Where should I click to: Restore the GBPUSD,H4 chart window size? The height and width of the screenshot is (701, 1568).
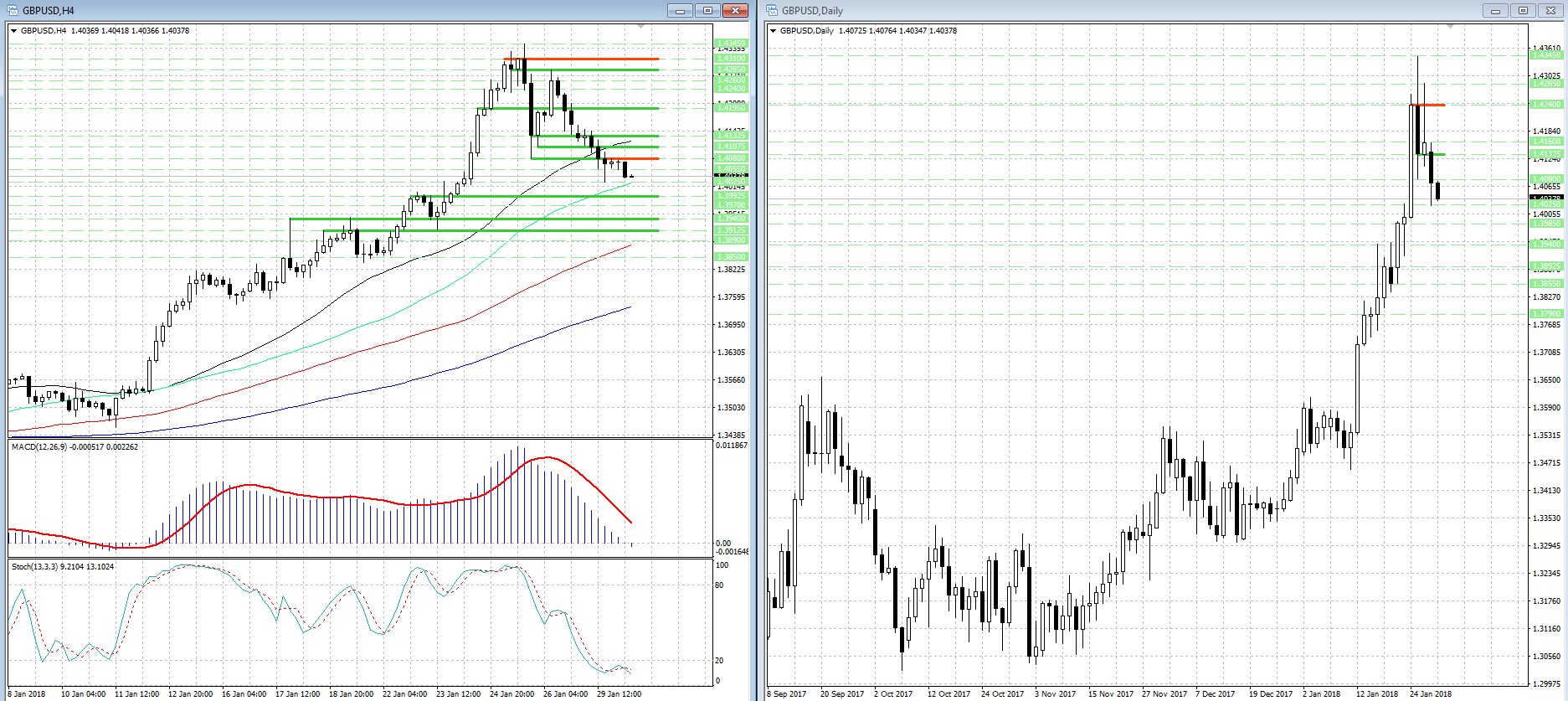coord(707,11)
